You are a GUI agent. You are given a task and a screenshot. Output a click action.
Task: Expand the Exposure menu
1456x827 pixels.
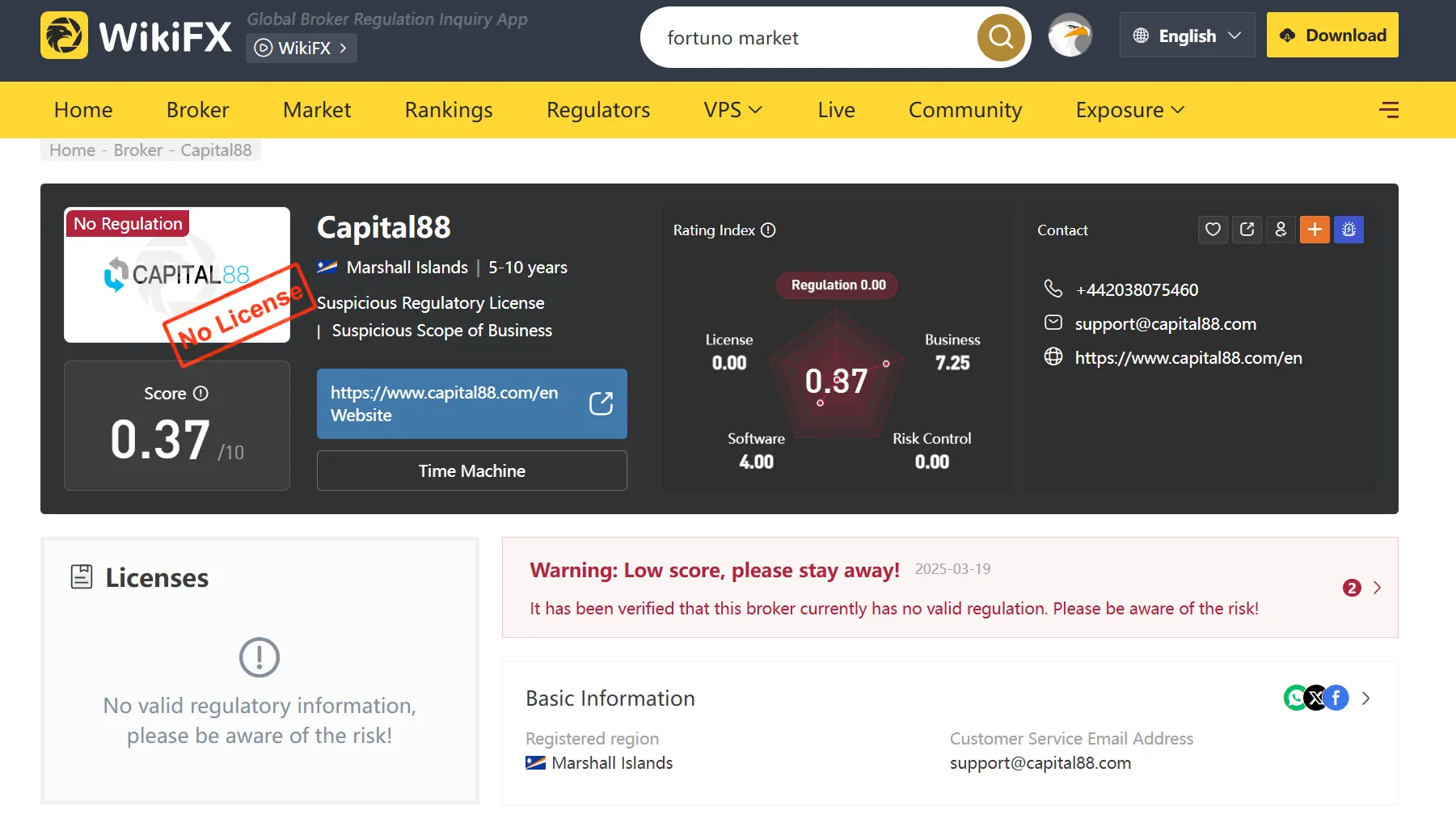click(x=1129, y=110)
